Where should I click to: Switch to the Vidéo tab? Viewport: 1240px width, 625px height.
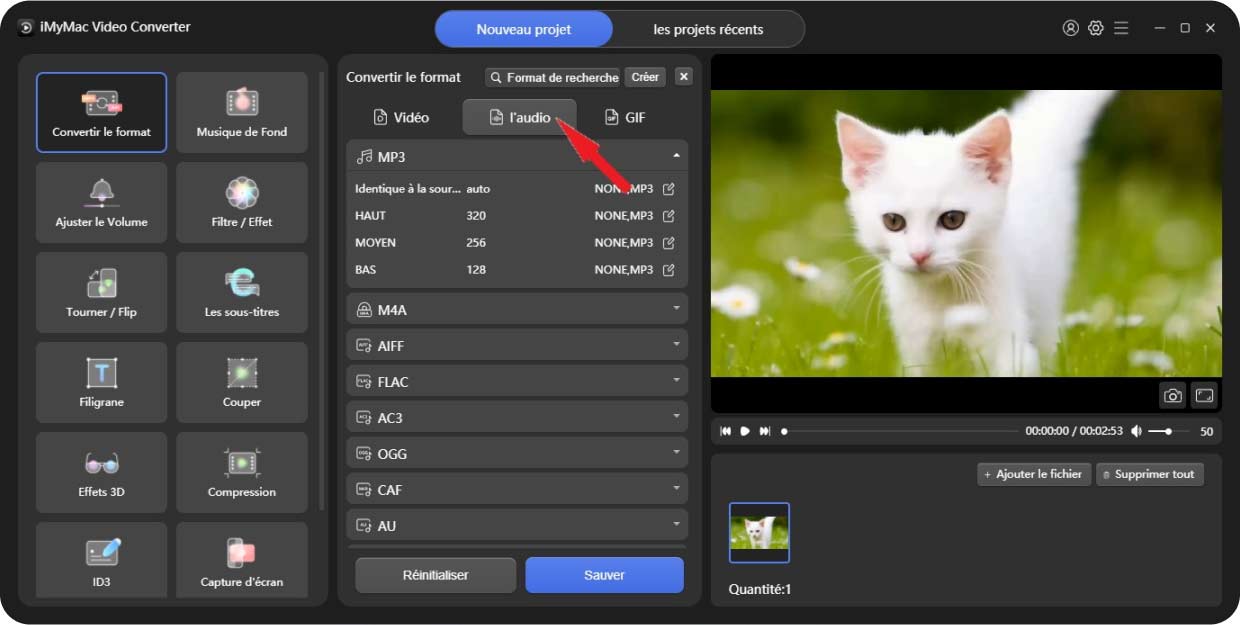401,117
